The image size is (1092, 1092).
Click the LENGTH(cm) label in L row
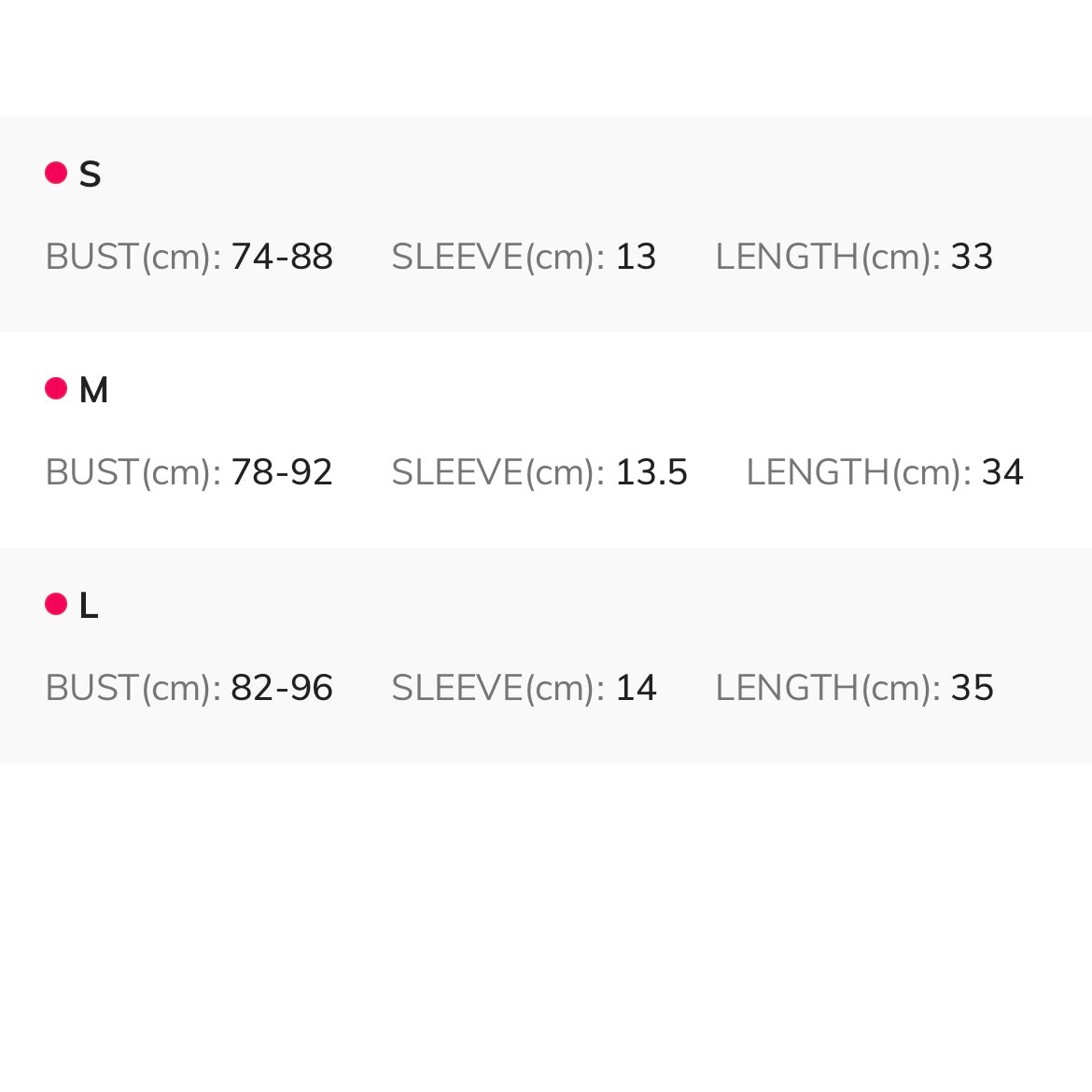(x=828, y=688)
